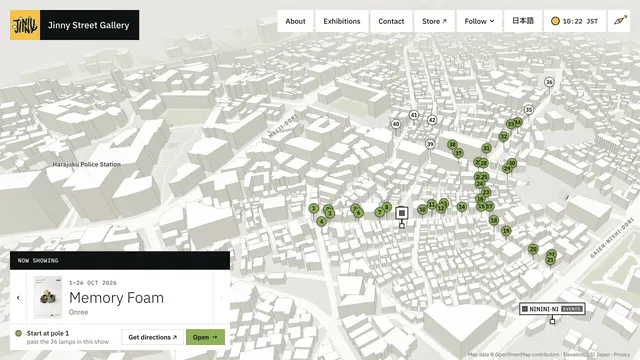Toggle the 10:22 JST time indicator
This screenshot has height=360, width=640.
pos(574,21)
